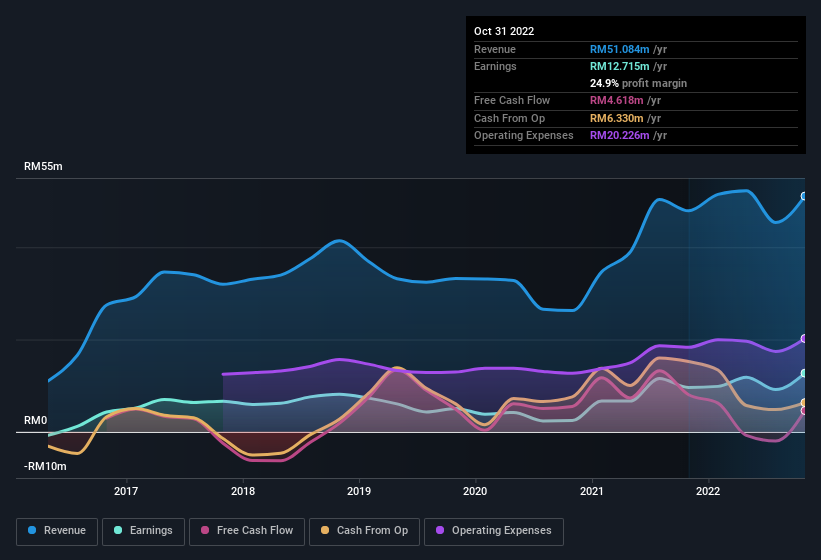This screenshot has width=821, height=560.
Task: Click the -RM10m y-axis label
Action: [45, 466]
